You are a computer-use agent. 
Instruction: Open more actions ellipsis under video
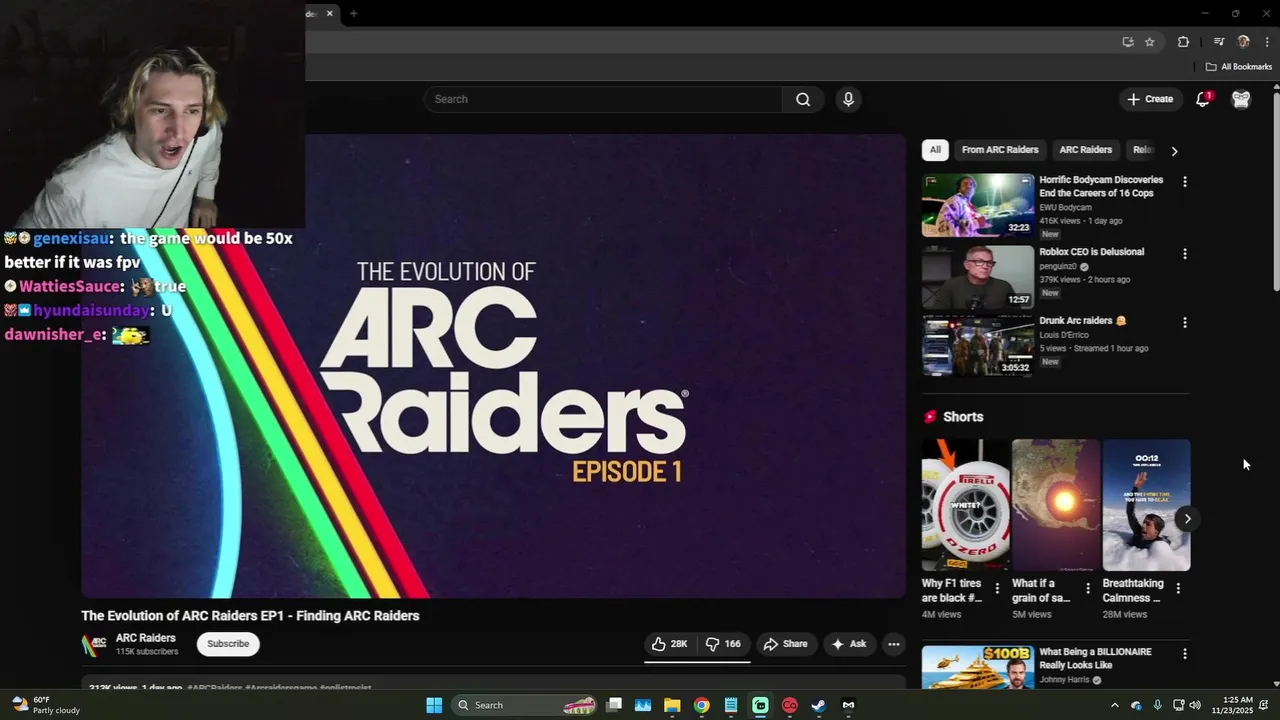tap(894, 644)
